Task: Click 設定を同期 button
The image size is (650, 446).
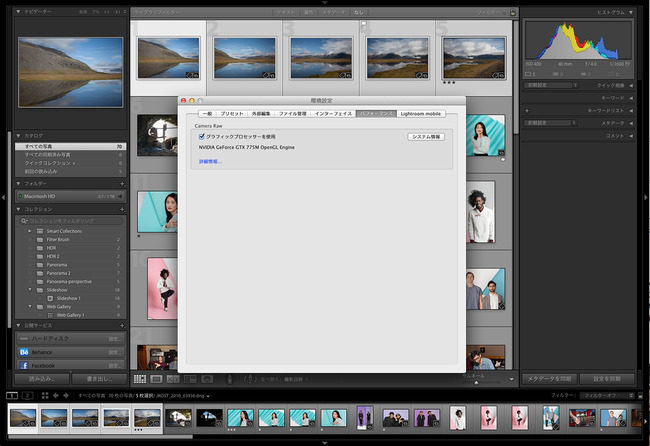Action: tap(607, 379)
